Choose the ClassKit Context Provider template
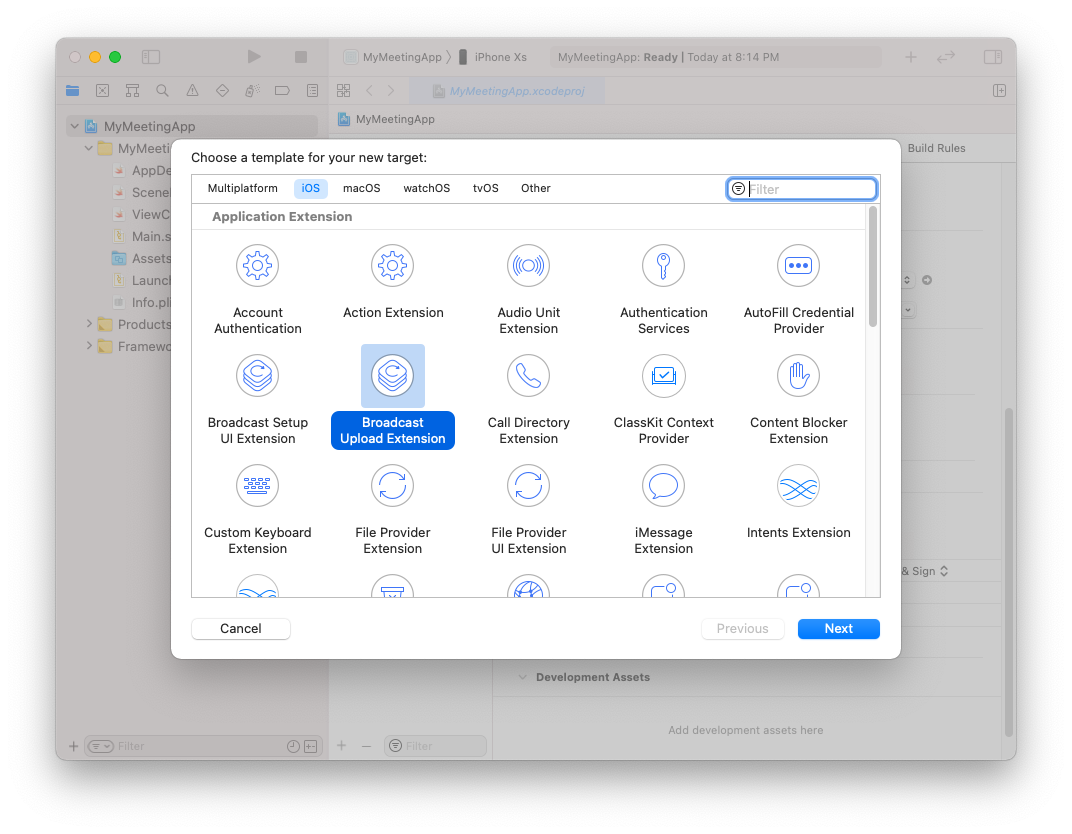This screenshot has width=1072, height=834. click(663, 400)
